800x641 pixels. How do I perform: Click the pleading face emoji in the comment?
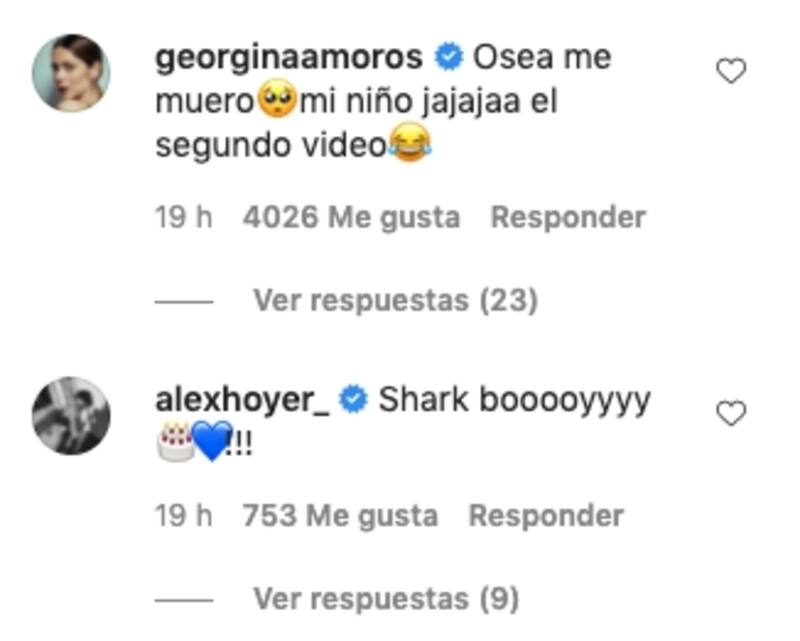(x=277, y=100)
